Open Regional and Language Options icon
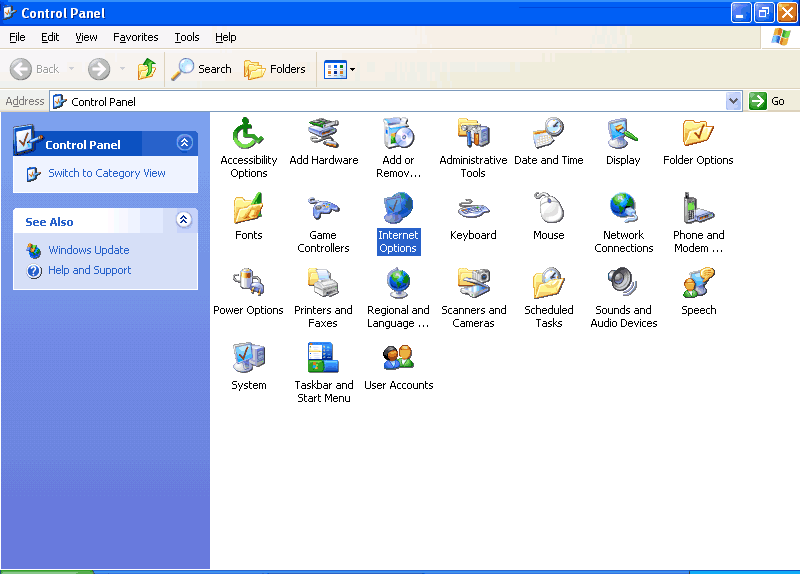This screenshot has width=800, height=574. (x=398, y=284)
